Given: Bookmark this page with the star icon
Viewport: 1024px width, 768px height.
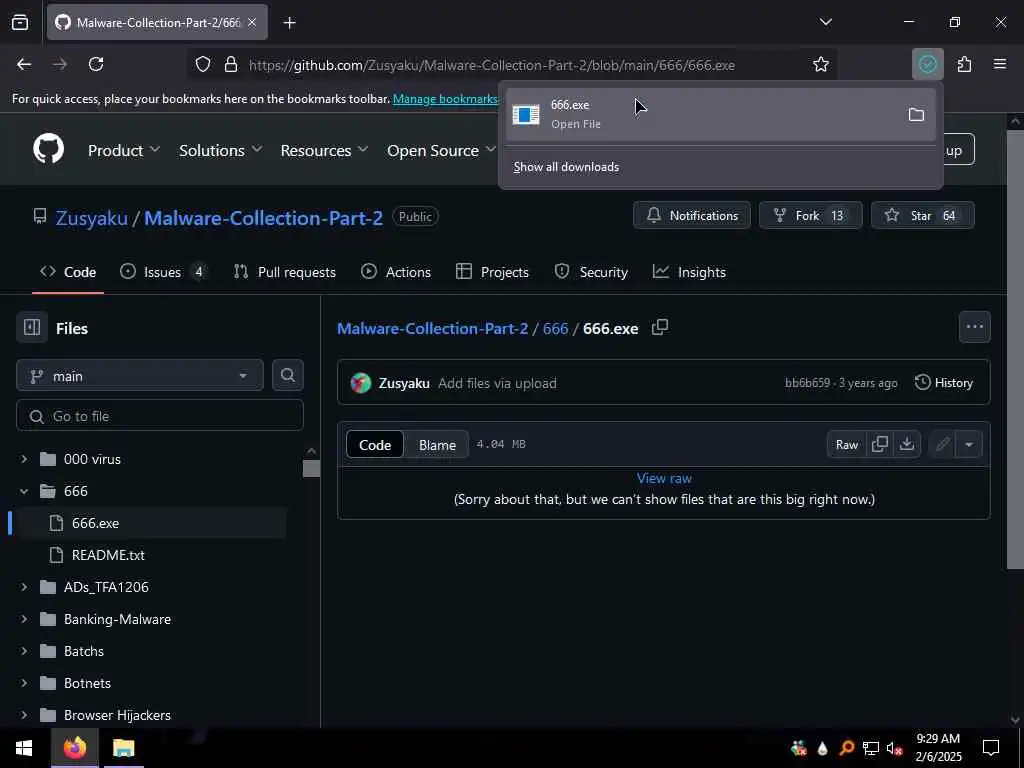Looking at the screenshot, I should click(x=821, y=65).
